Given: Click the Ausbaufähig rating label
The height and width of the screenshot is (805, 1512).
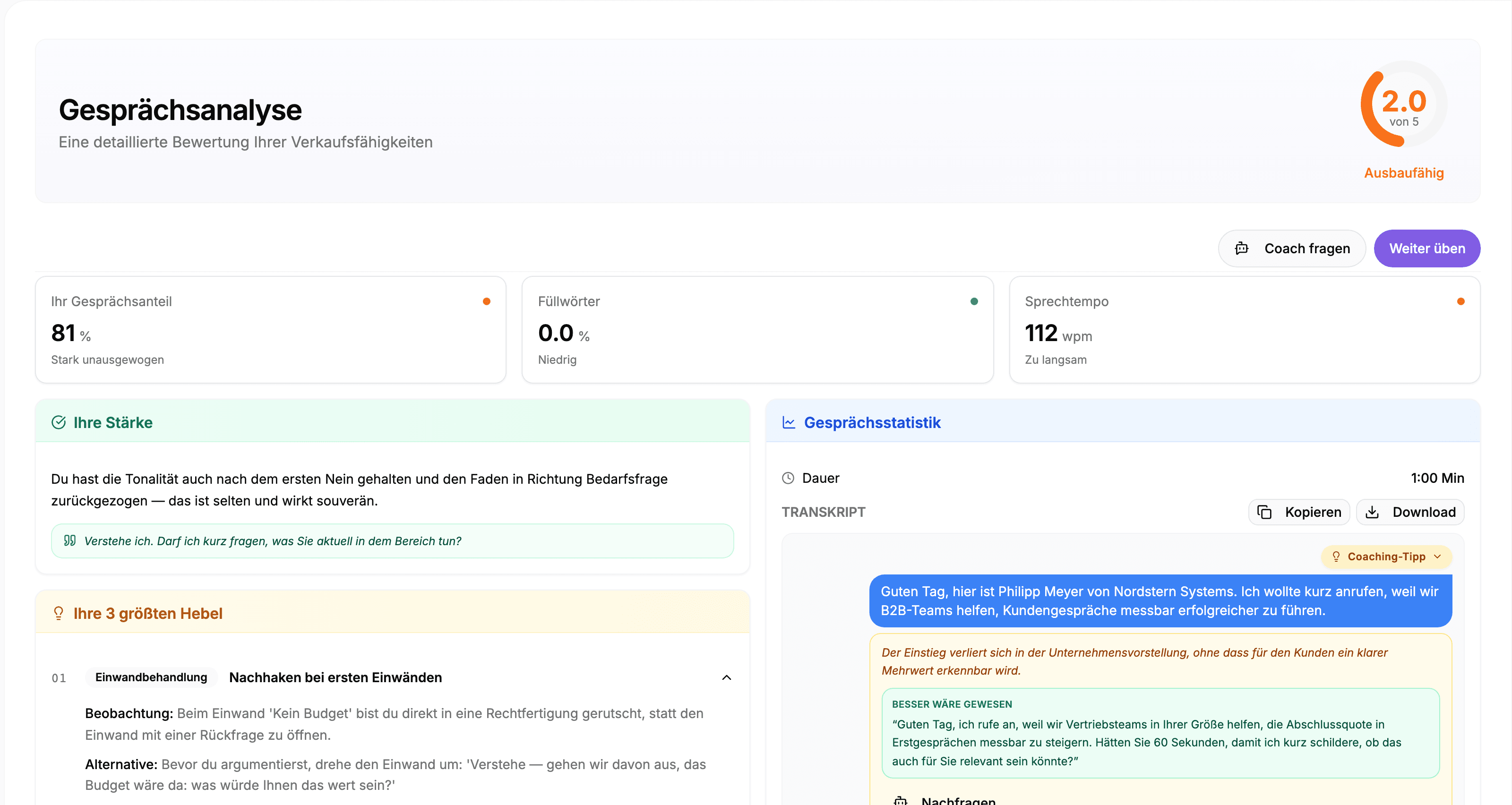Looking at the screenshot, I should point(1403,173).
